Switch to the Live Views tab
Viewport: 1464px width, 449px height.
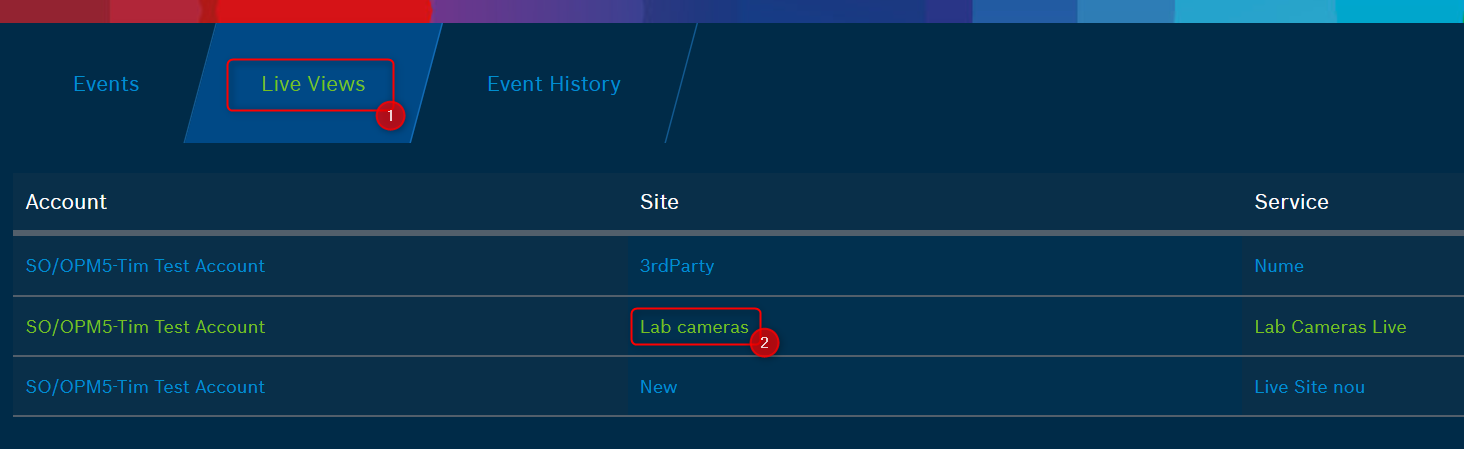(x=313, y=85)
